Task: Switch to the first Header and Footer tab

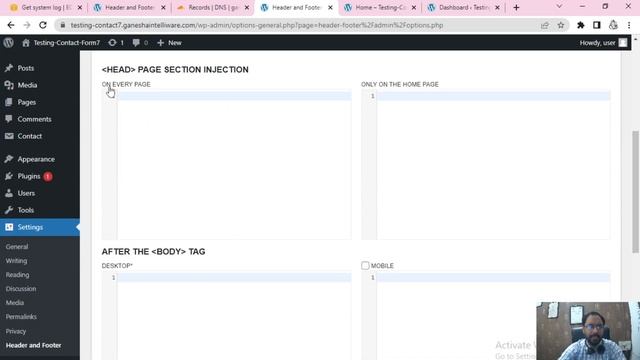Action: (129, 7)
